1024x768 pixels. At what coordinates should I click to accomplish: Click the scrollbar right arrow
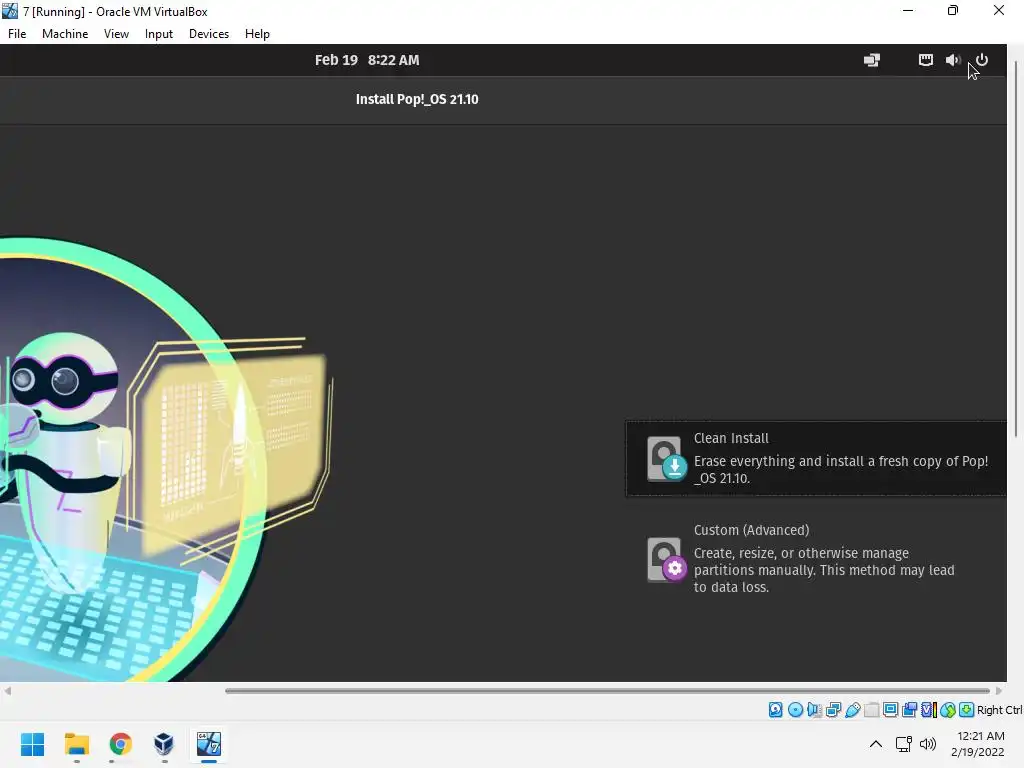(999, 691)
